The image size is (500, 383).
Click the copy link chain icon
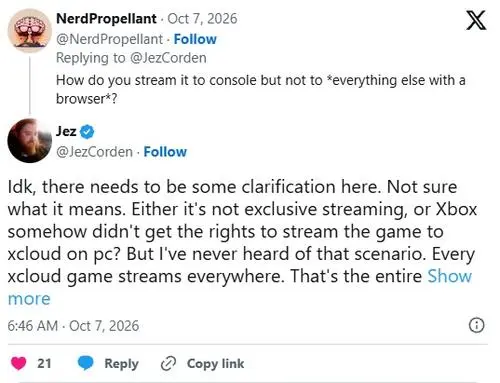pos(168,364)
